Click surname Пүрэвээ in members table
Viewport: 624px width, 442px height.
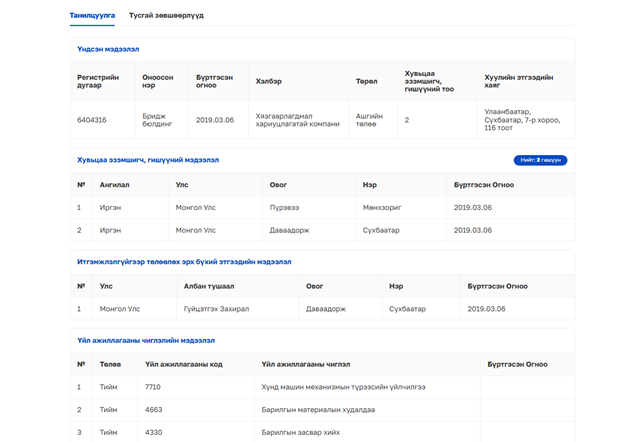(284, 208)
